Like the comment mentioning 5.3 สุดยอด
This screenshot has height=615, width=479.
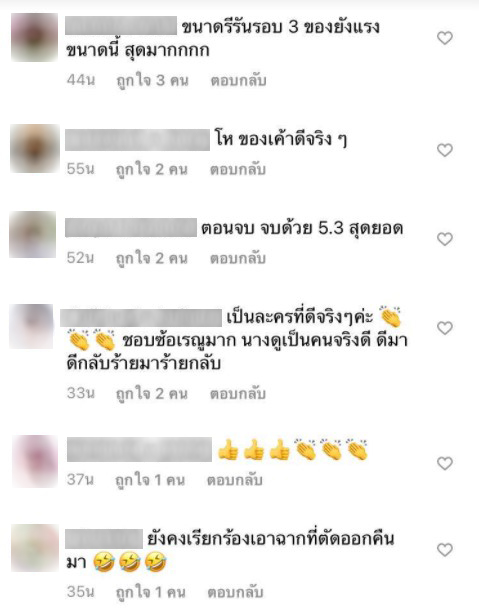click(x=445, y=239)
